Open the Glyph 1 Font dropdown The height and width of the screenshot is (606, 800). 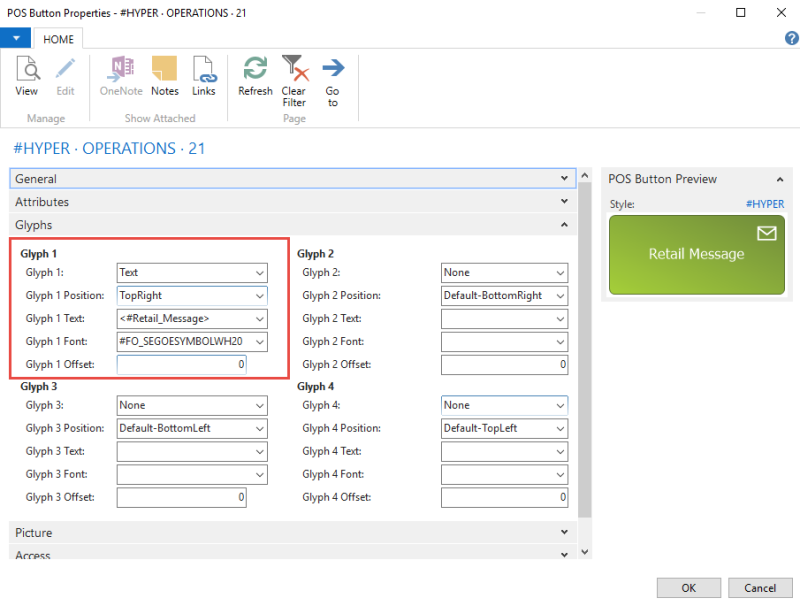(x=260, y=342)
